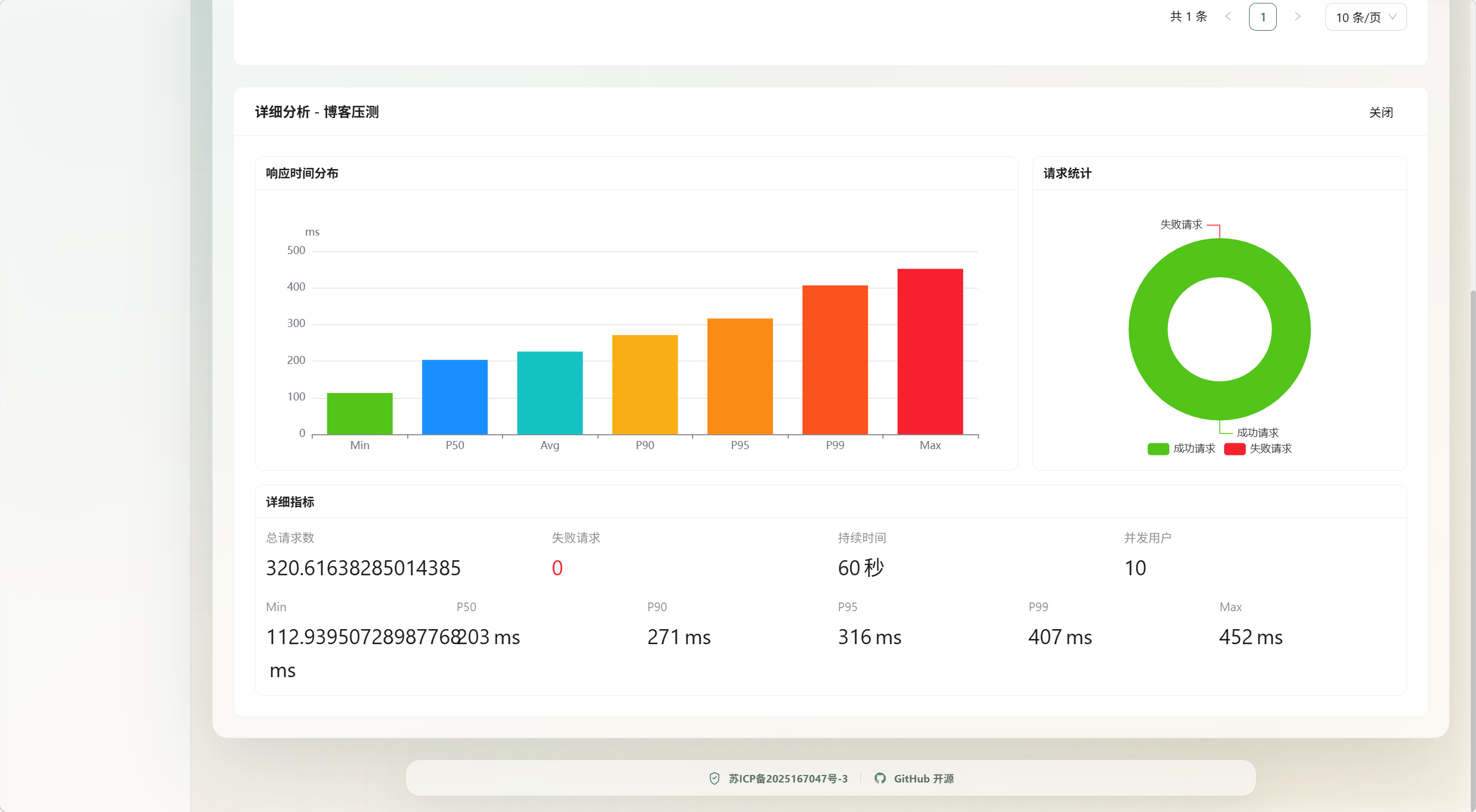Open the 10 条/页 page size dropdown
Viewport: 1476px width, 812px height.
click(x=1366, y=17)
